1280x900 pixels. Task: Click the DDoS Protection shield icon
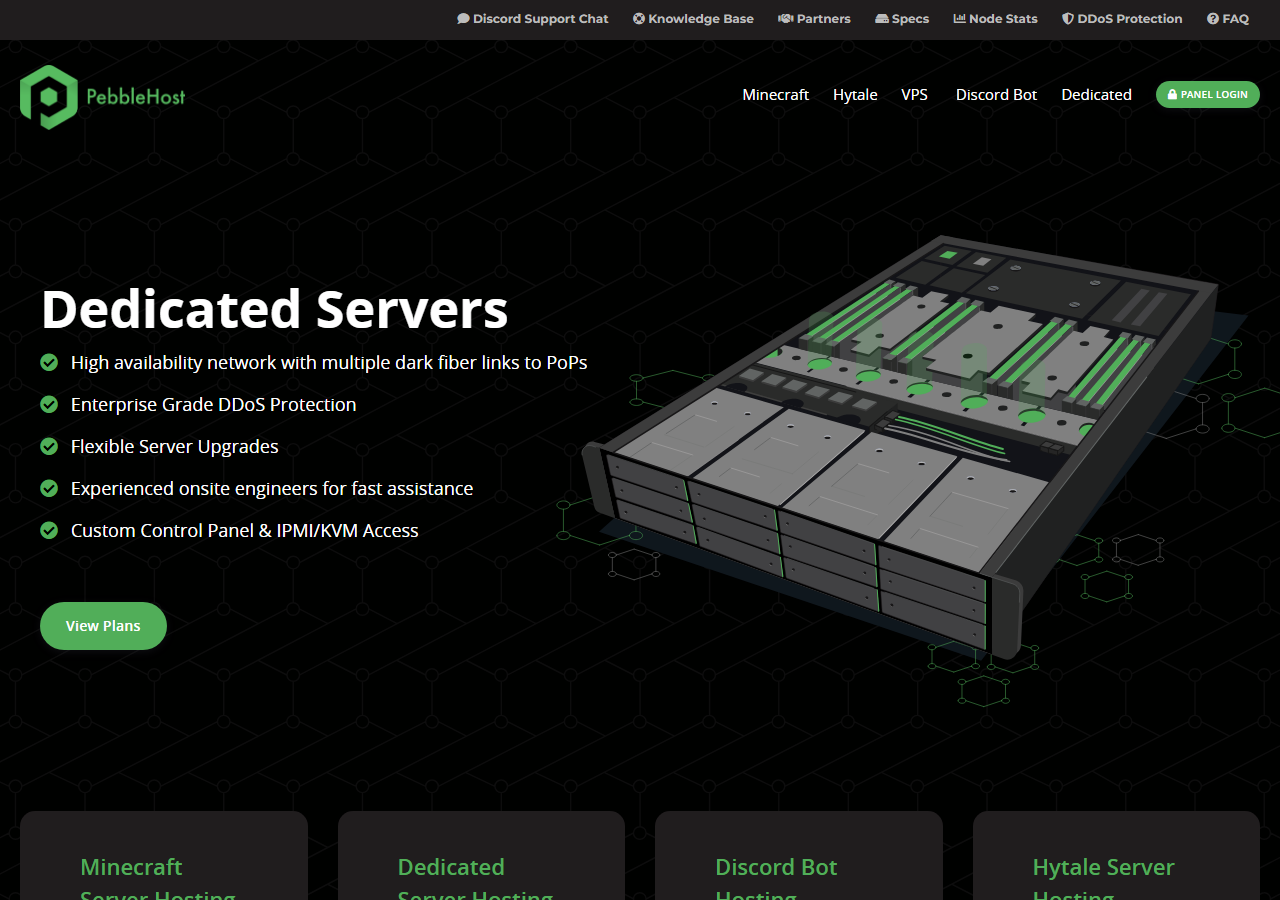coord(1068,19)
